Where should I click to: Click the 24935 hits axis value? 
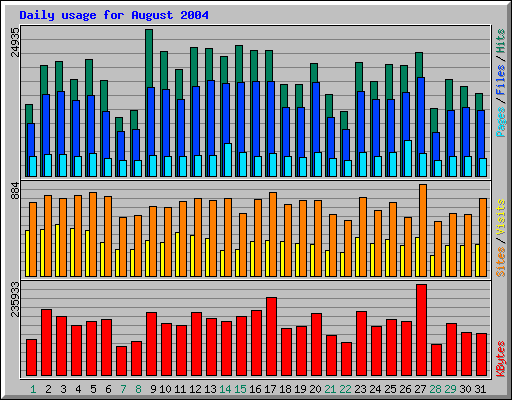pos(15,42)
